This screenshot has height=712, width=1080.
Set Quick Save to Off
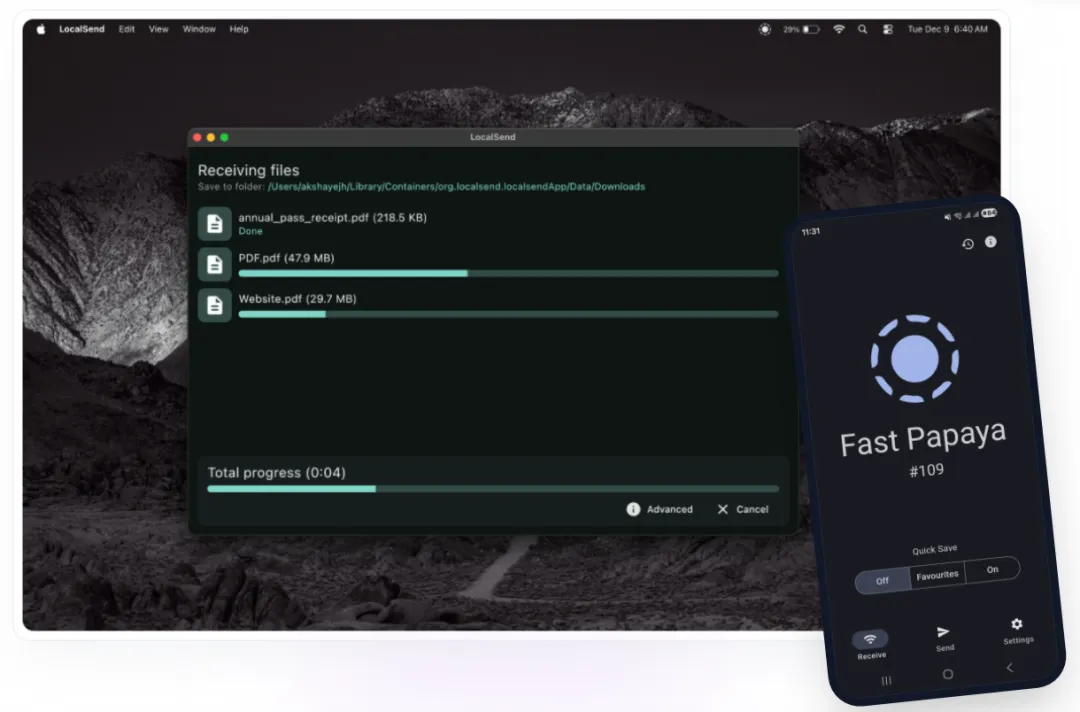point(882,580)
